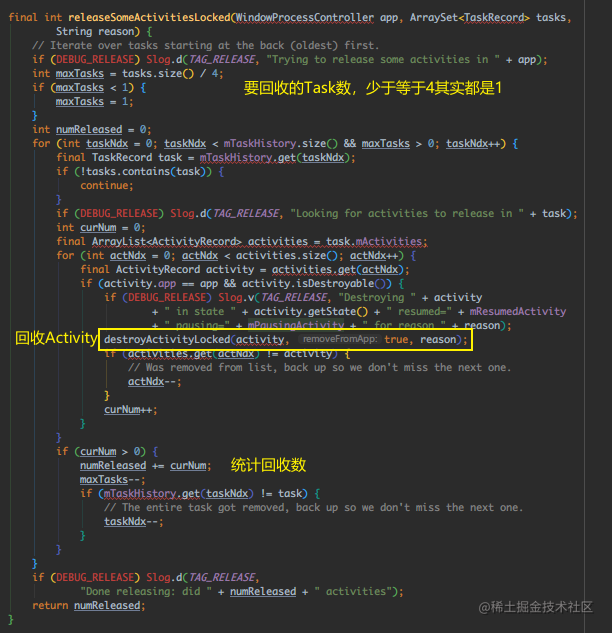
Task: Click the releaseSomeActivitiesLocked method name
Action: [149, 17]
